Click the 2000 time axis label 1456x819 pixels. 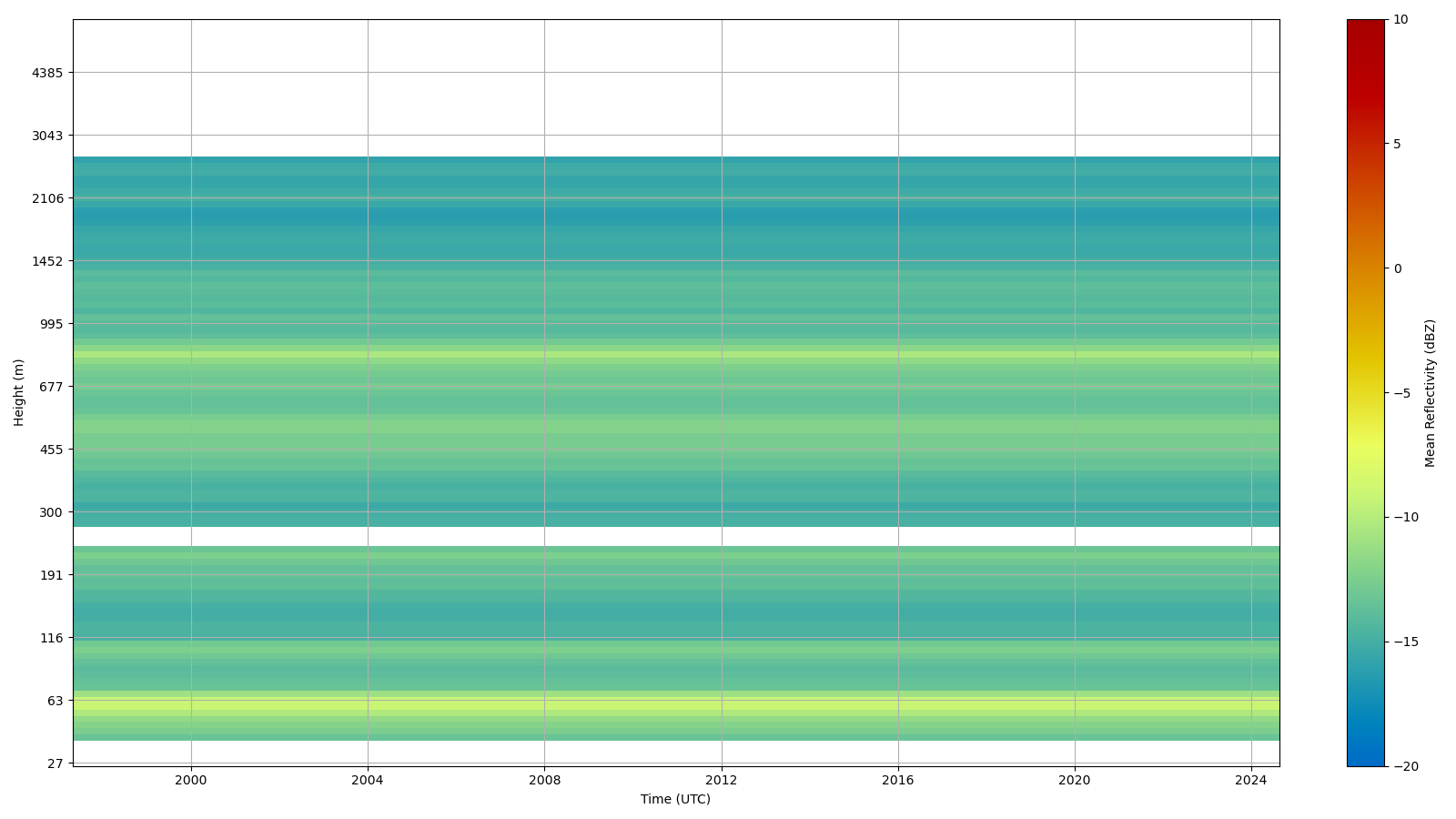(x=191, y=780)
